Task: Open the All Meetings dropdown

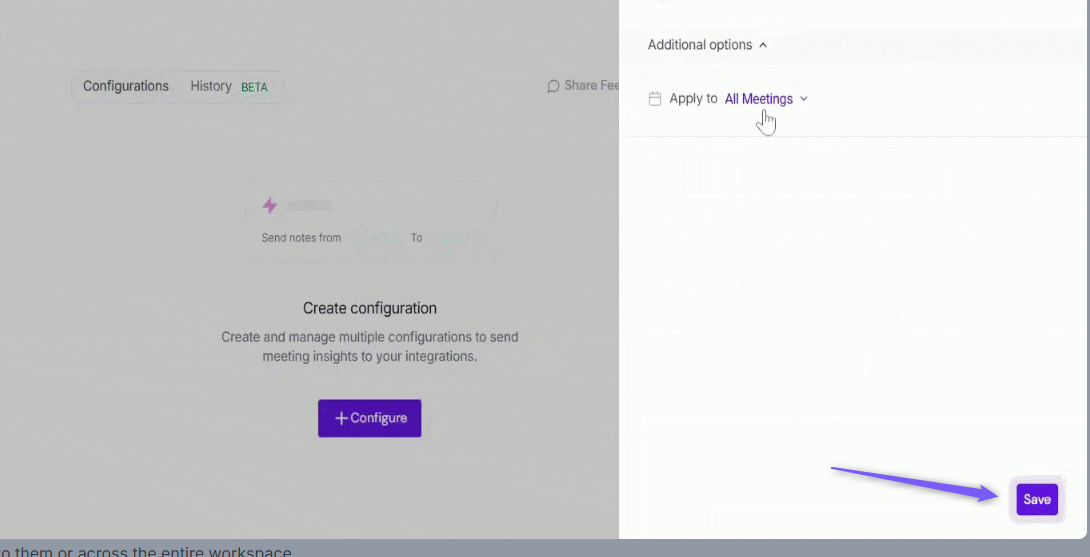Action: [x=766, y=99]
